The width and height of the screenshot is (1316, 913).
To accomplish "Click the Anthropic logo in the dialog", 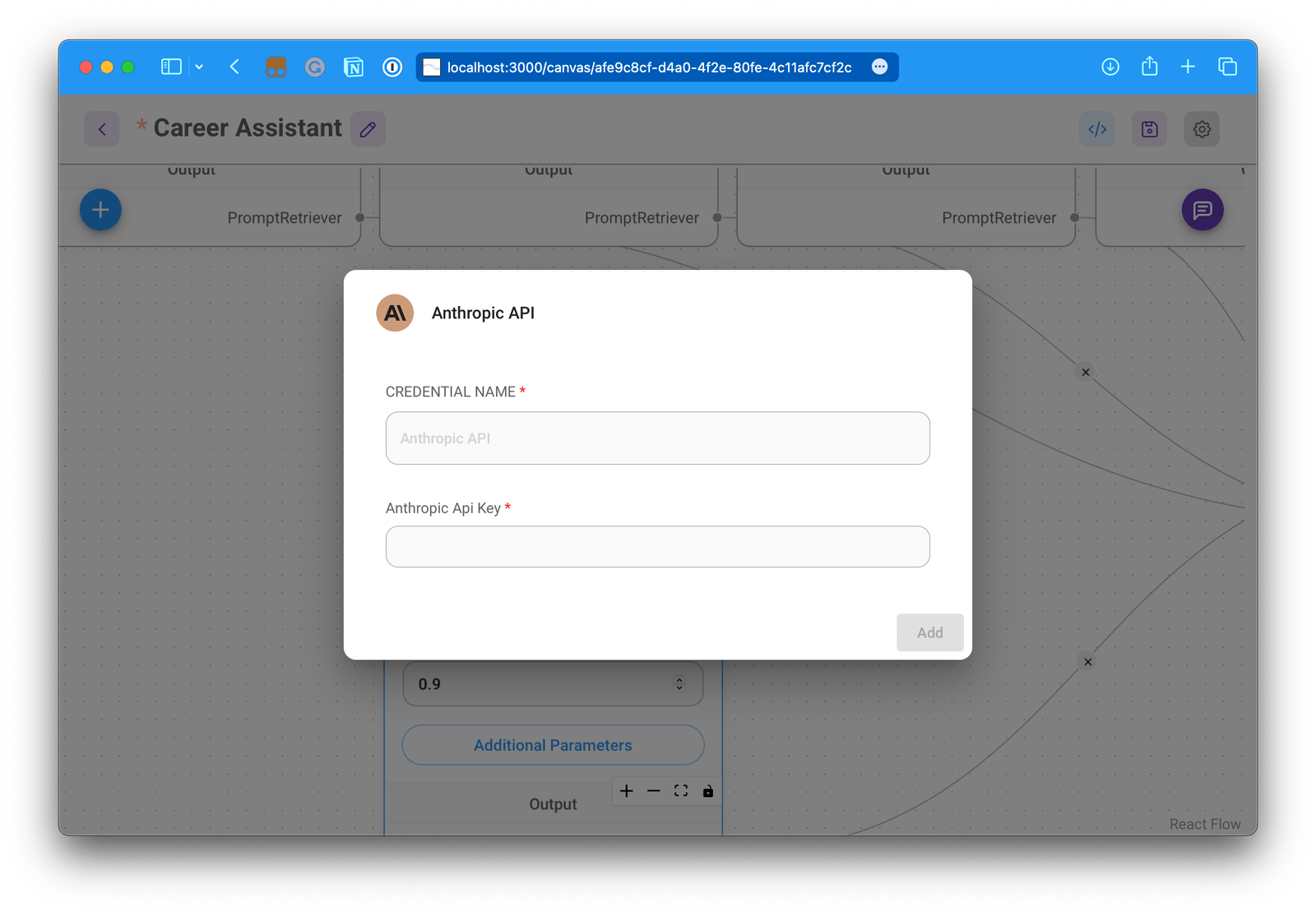I will point(395,313).
